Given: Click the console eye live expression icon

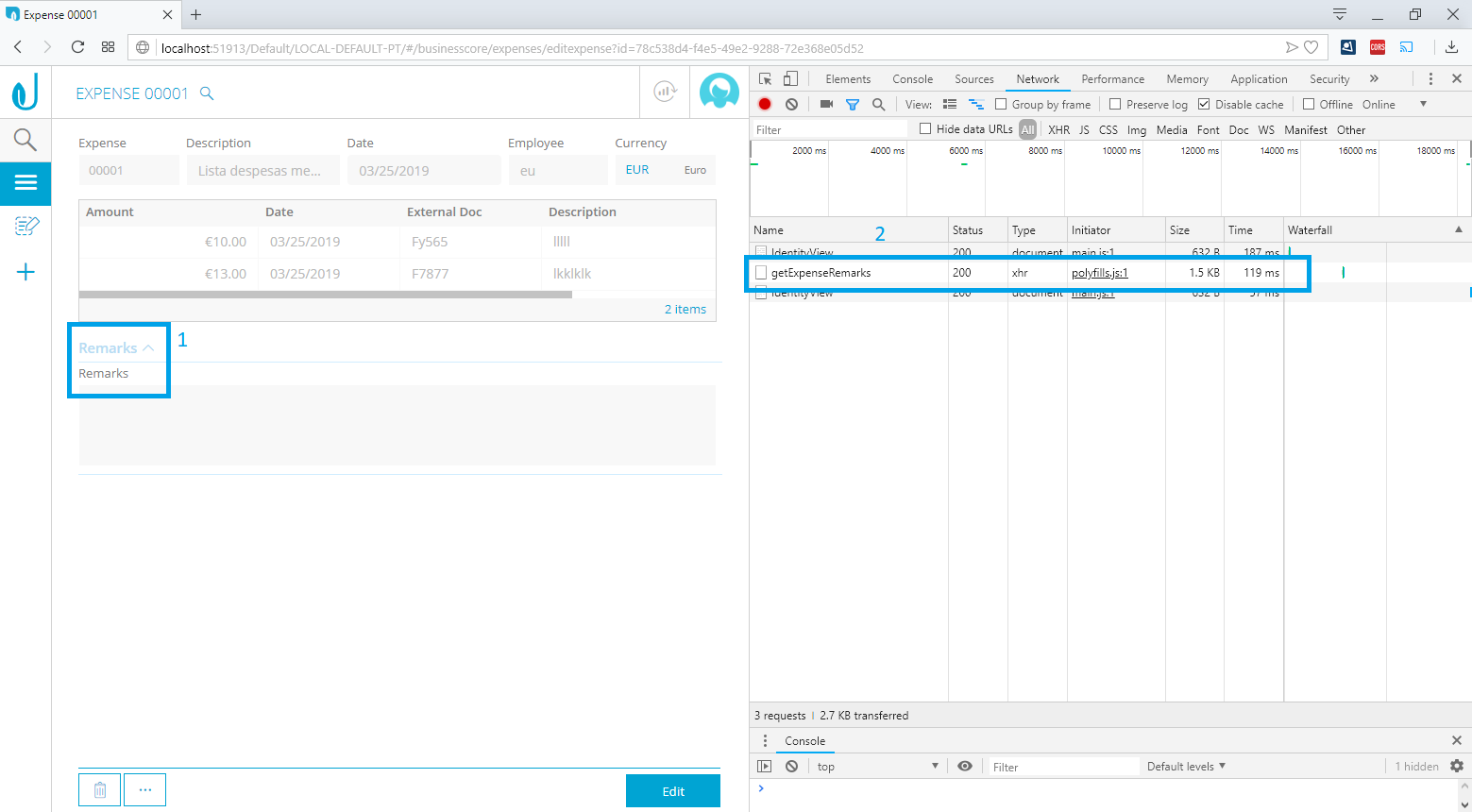Looking at the screenshot, I should point(965,766).
